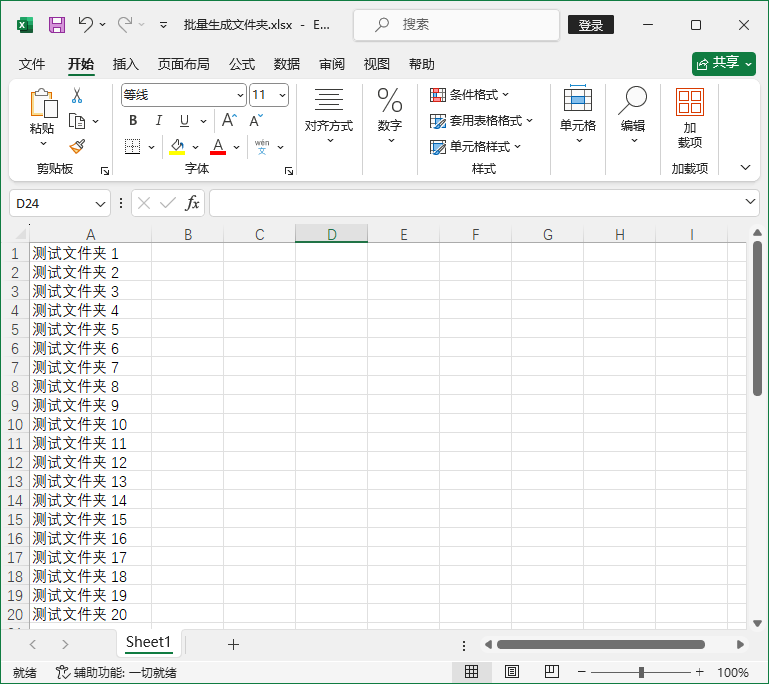
Task: Click the Save icon in title bar
Action: 57,25
